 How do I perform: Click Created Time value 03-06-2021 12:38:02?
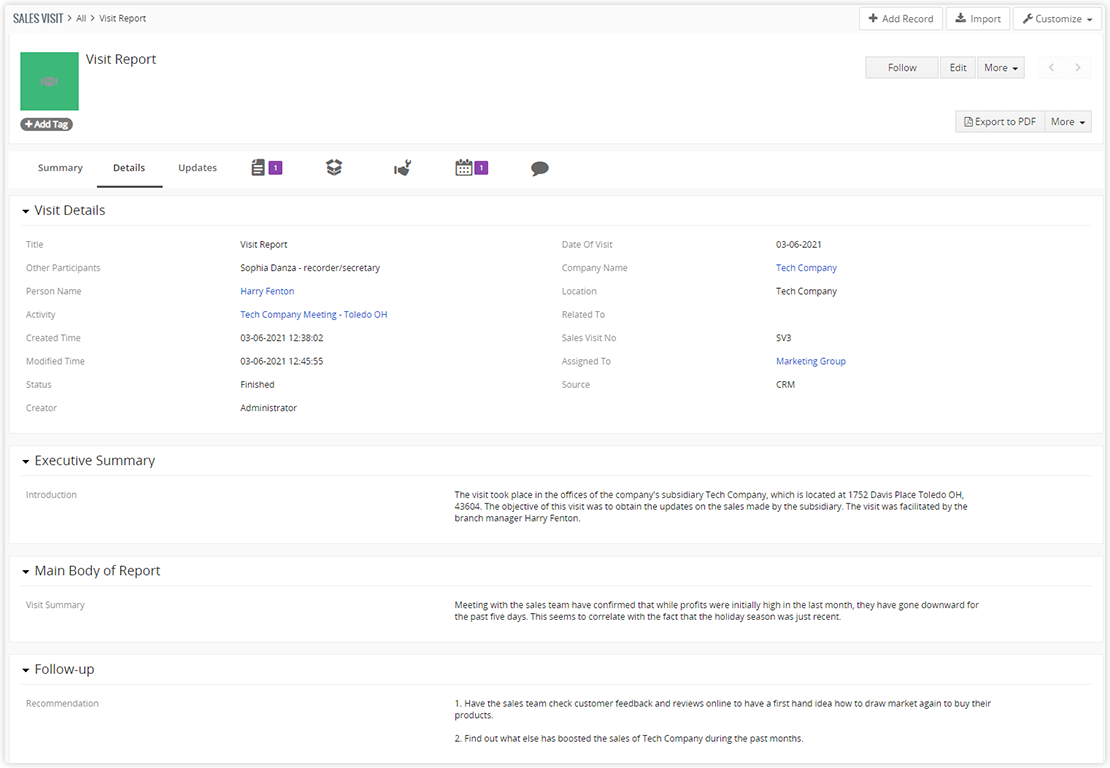[282, 338]
